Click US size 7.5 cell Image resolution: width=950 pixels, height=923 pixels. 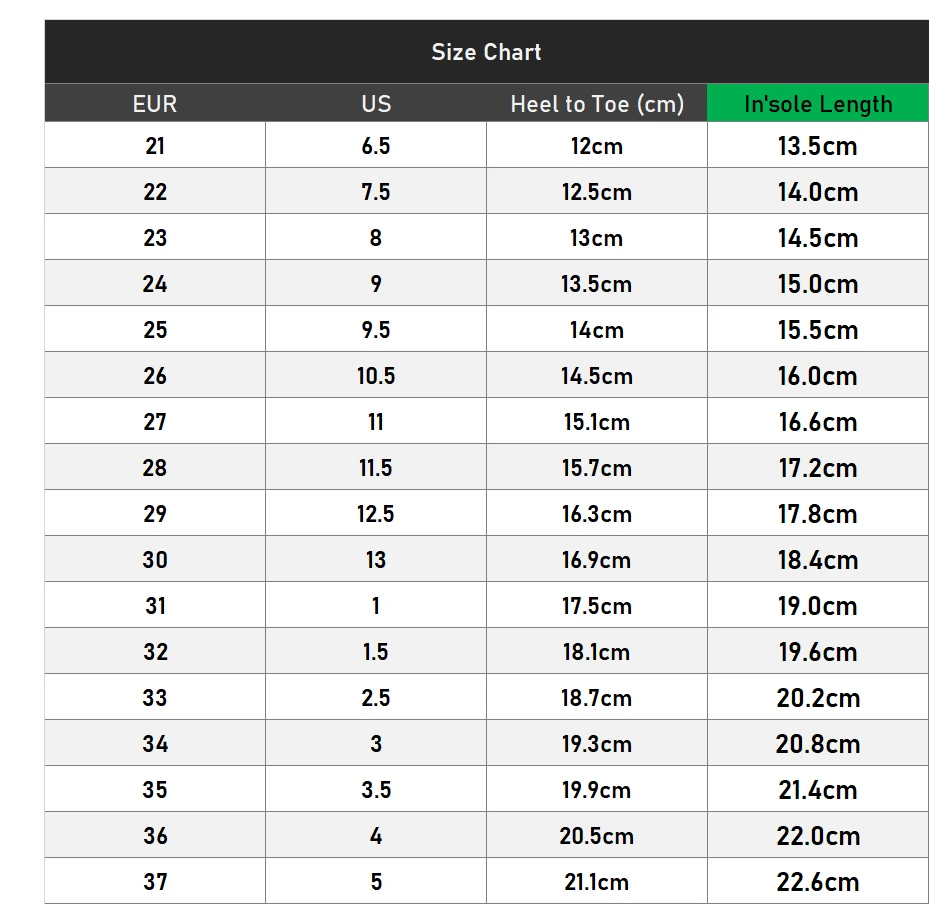[x=376, y=192]
